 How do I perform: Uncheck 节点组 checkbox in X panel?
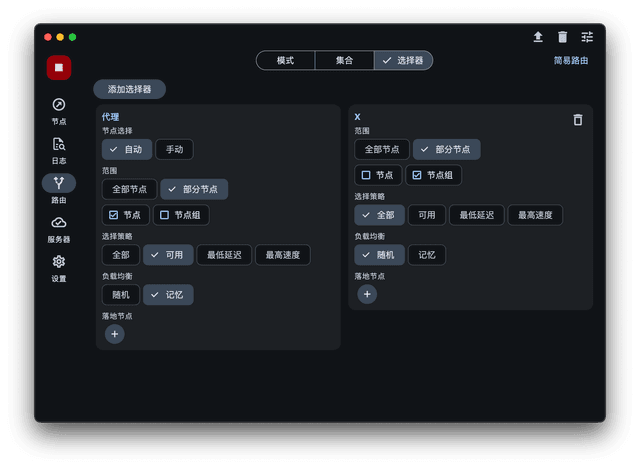click(433, 175)
